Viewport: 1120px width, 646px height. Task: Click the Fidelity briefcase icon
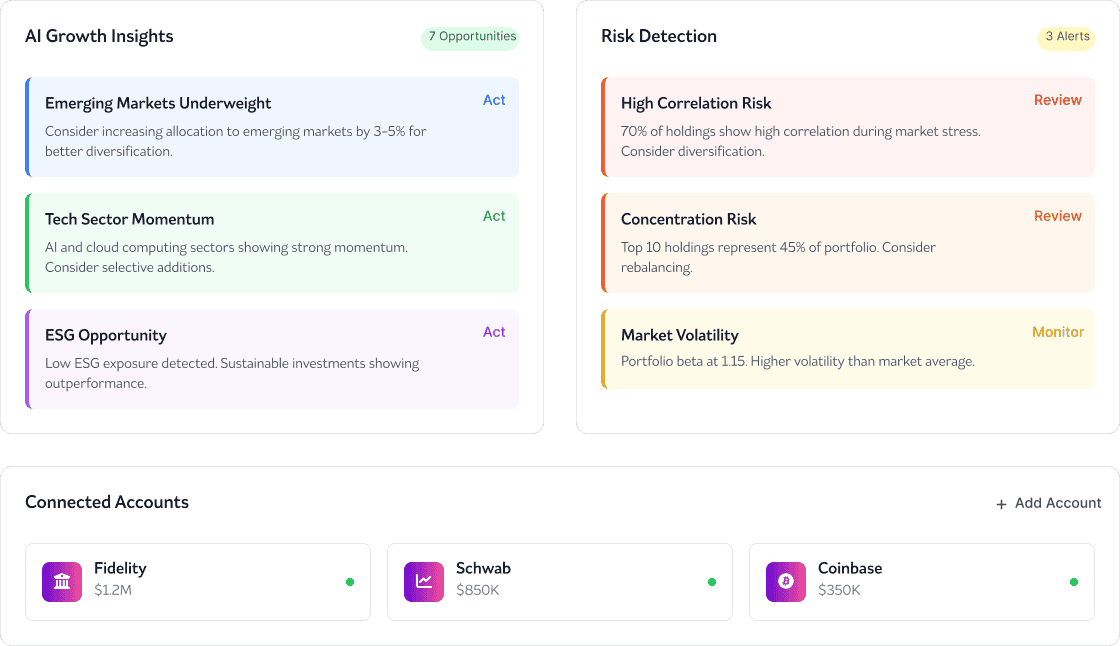pos(61,581)
